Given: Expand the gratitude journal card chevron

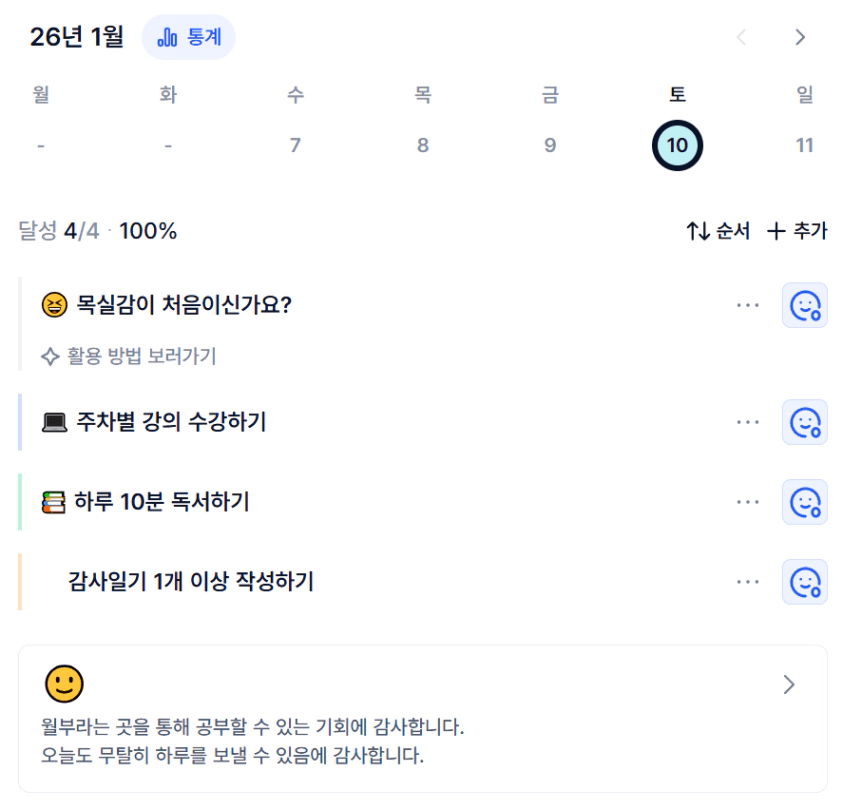Looking at the screenshot, I should tap(789, 685).
